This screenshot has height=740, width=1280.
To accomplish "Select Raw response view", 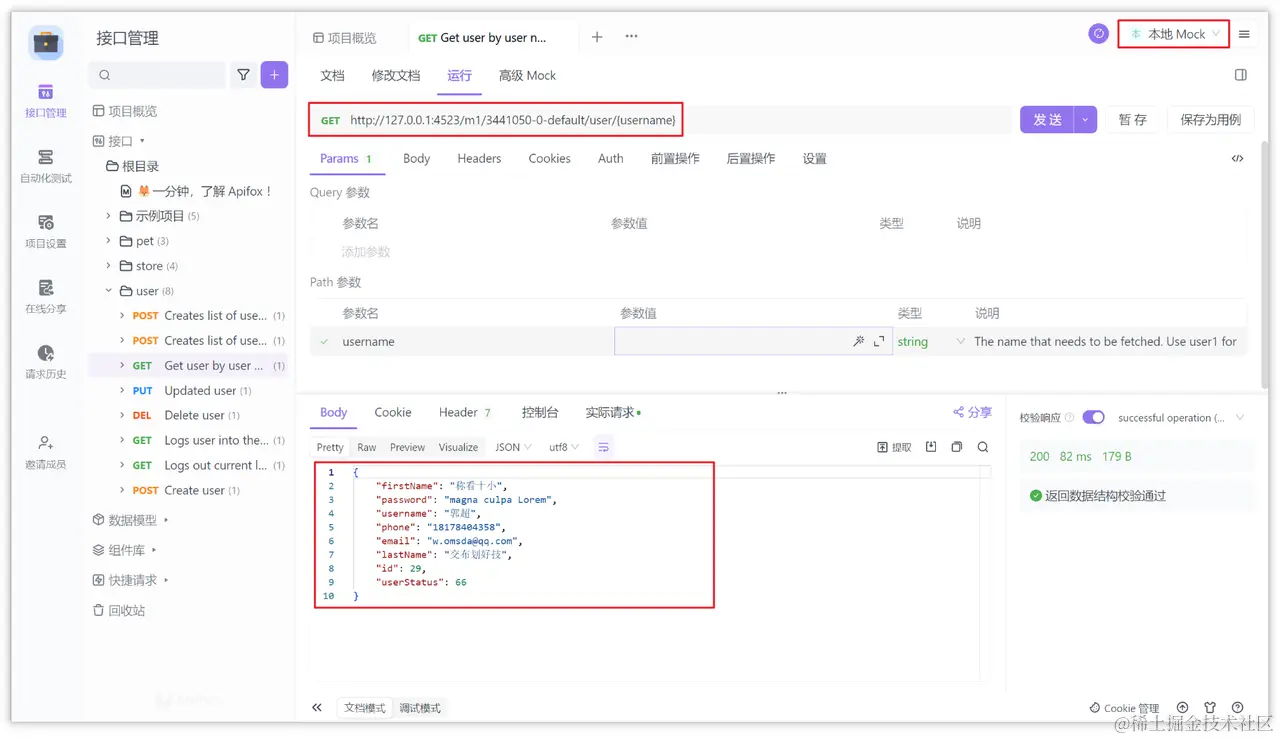I will click(x=367, y=447).
